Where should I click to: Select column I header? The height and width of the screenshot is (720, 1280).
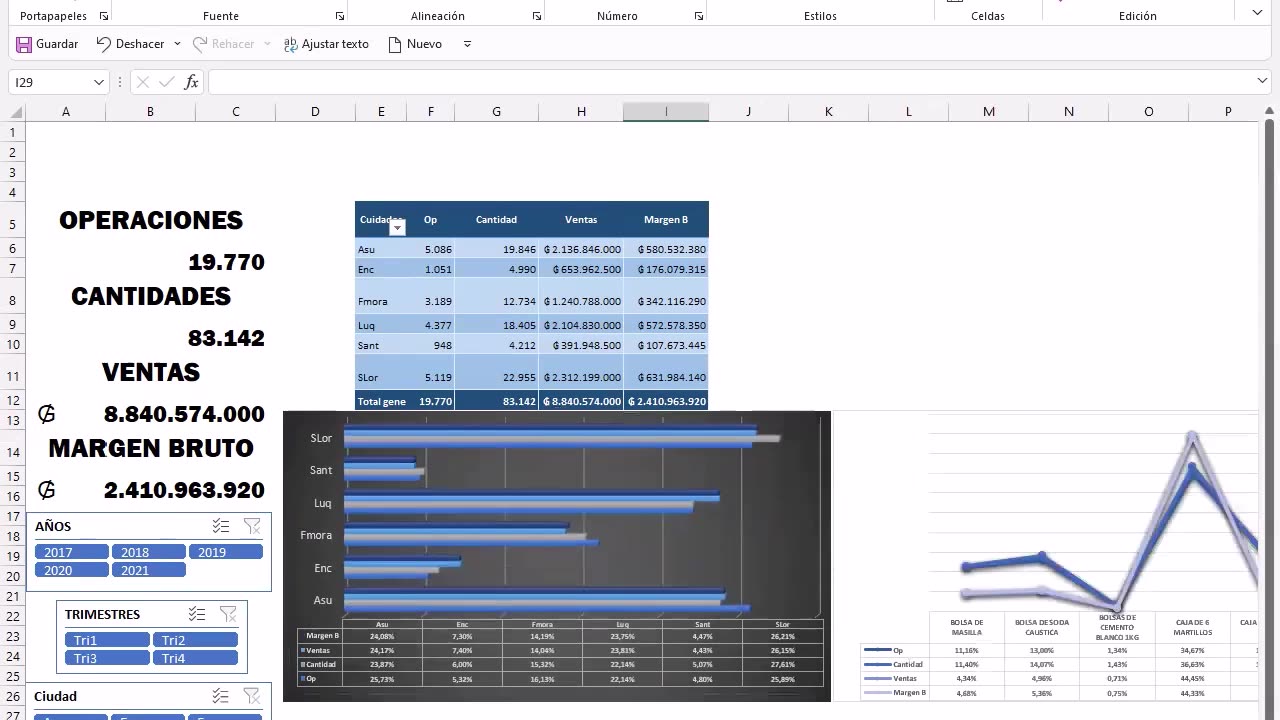pos(666,112)
